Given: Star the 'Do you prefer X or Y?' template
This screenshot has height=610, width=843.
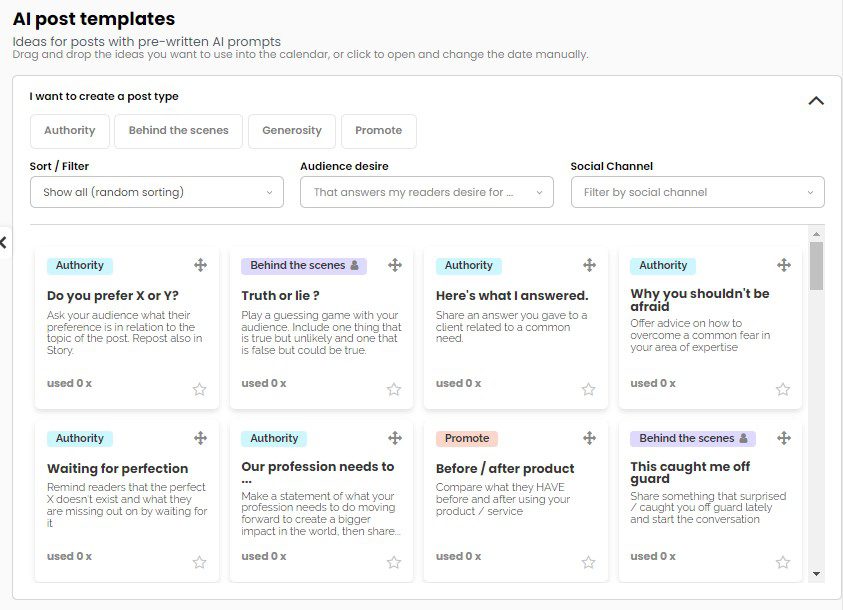Looking at the screenshot, I should coord(199,389).
